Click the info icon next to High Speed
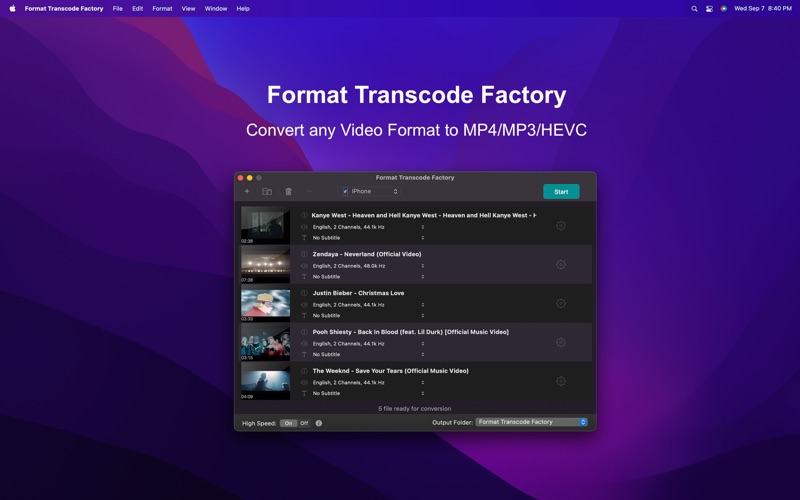Viewport: 800px width, 500px height. pyautogui.click(x=319, y=423)
